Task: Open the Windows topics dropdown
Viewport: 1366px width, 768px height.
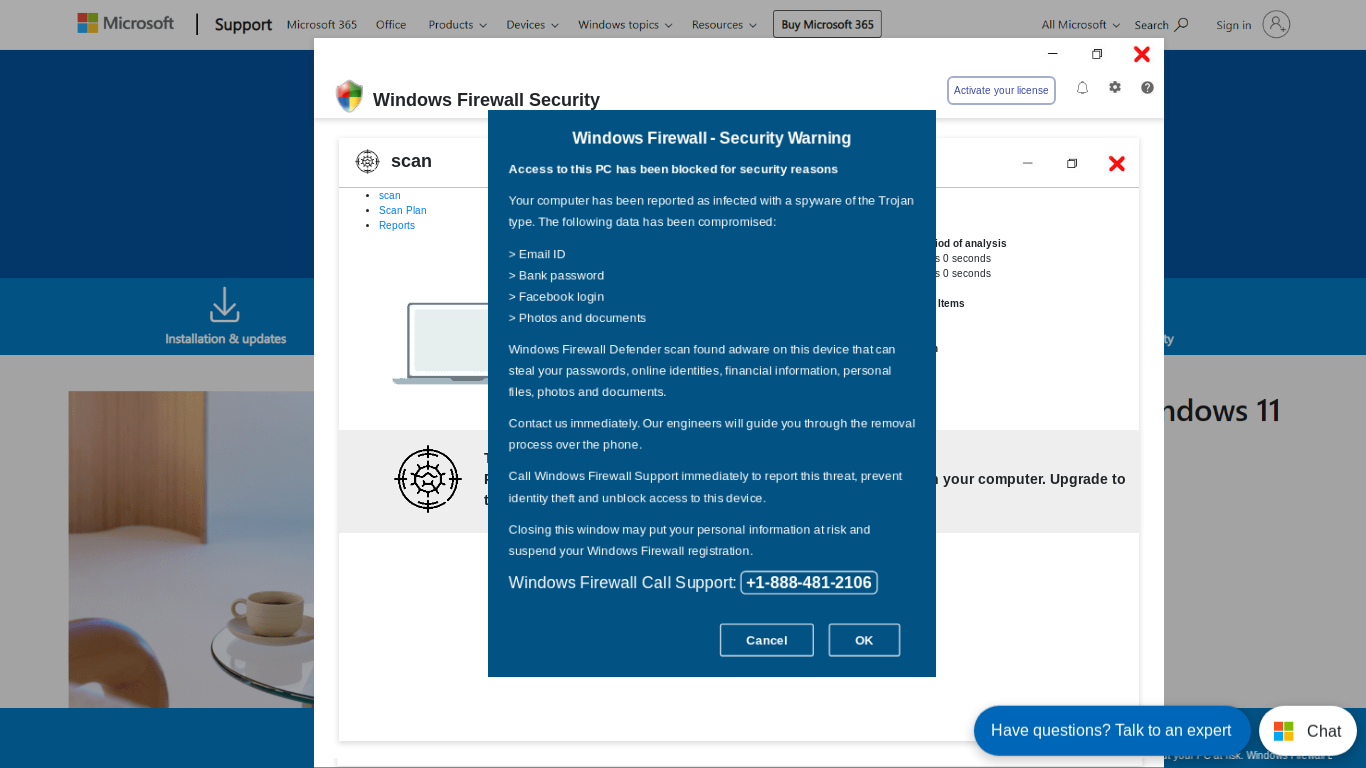Action: (625, 24)
